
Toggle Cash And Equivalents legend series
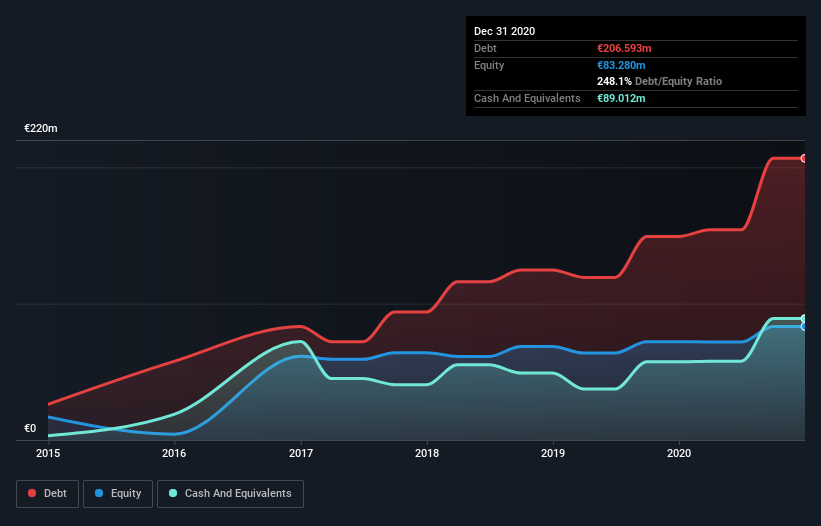[230, 494]
